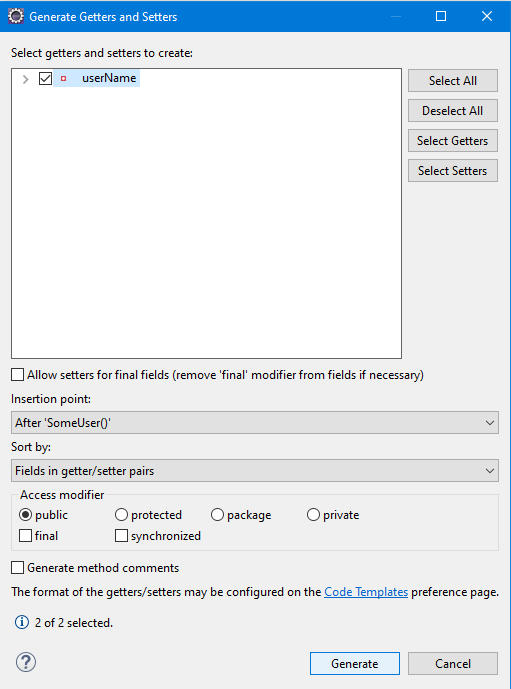This screenshot has width=511, height=689.
Task: Expand the userName tree node
Action: pyautogui.click(x=25, y=79)
